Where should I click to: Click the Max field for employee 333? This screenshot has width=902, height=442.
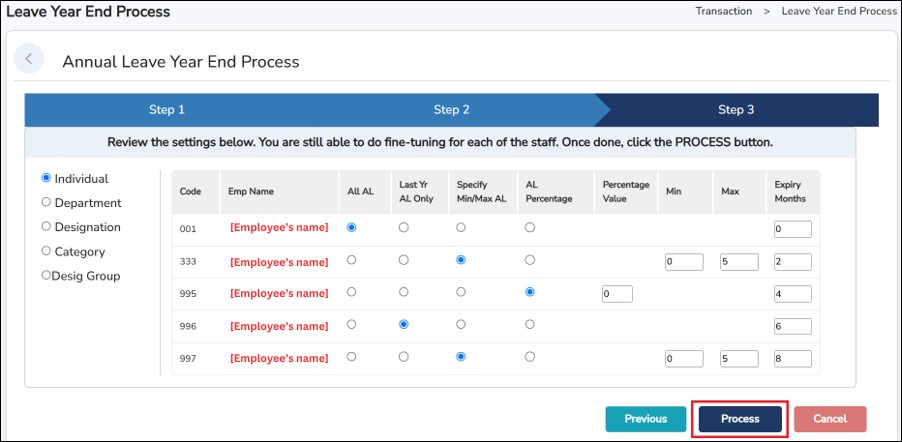click(x=741, y=262)
